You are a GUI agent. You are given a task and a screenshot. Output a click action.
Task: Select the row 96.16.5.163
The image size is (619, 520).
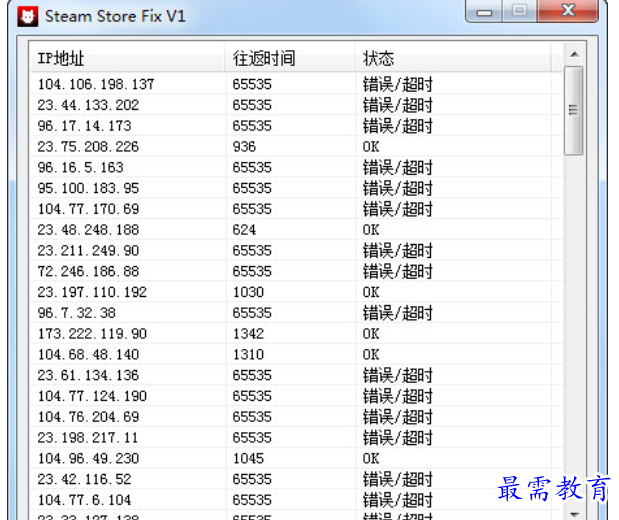(296, 167)
